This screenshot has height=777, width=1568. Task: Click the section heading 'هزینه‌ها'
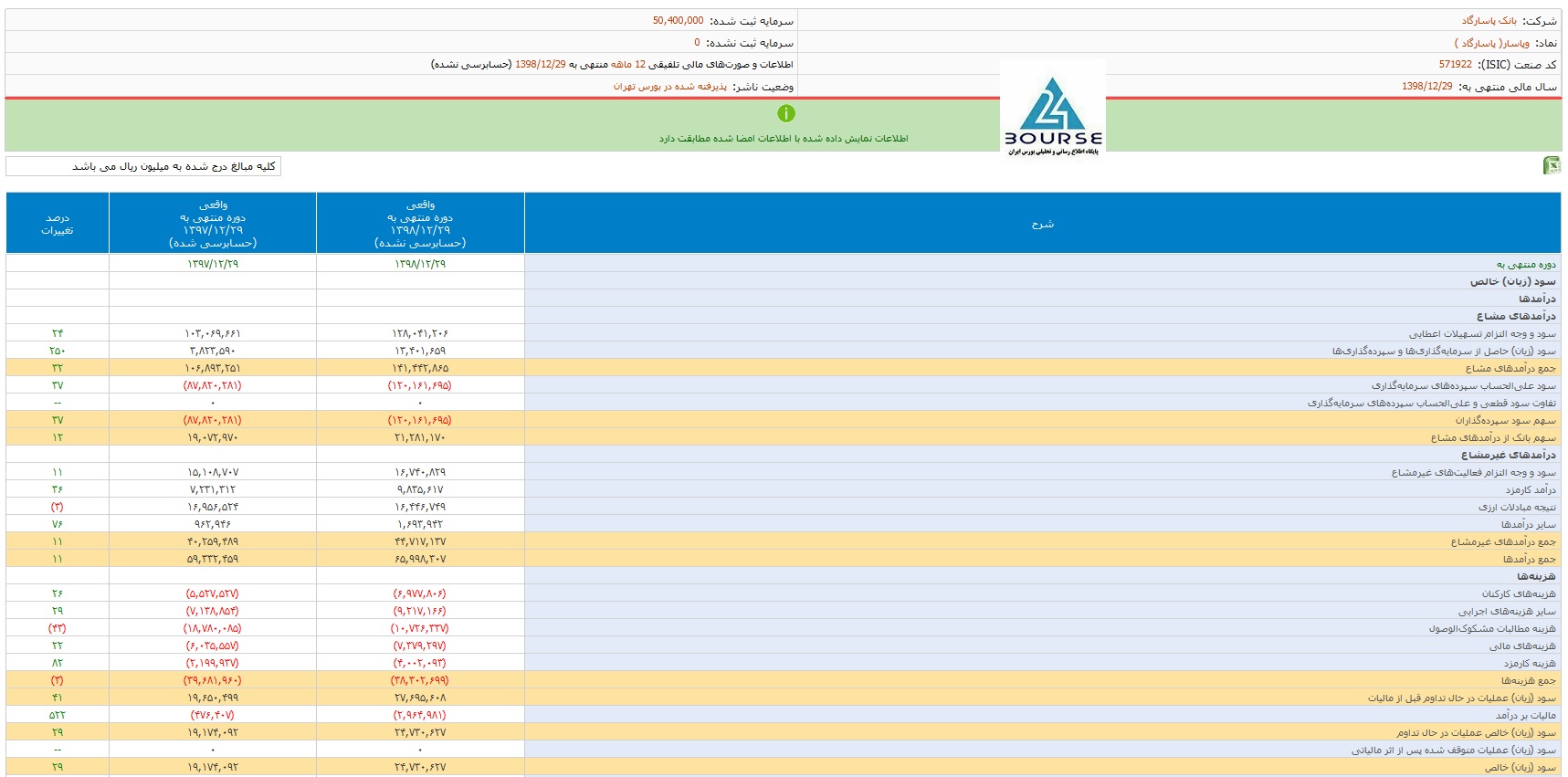[1536, 576]
